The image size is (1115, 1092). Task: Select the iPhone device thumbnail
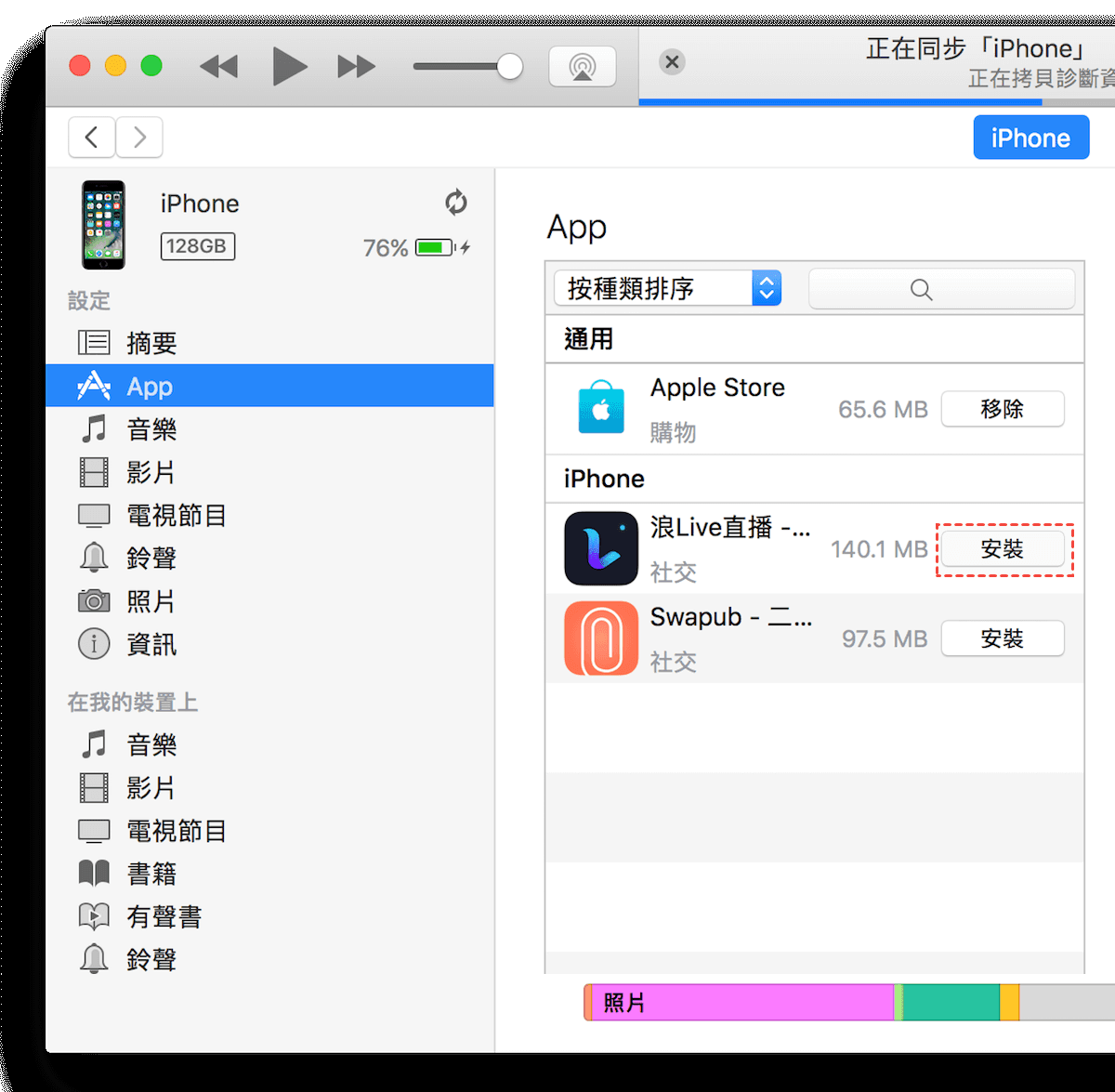[103, 225]
